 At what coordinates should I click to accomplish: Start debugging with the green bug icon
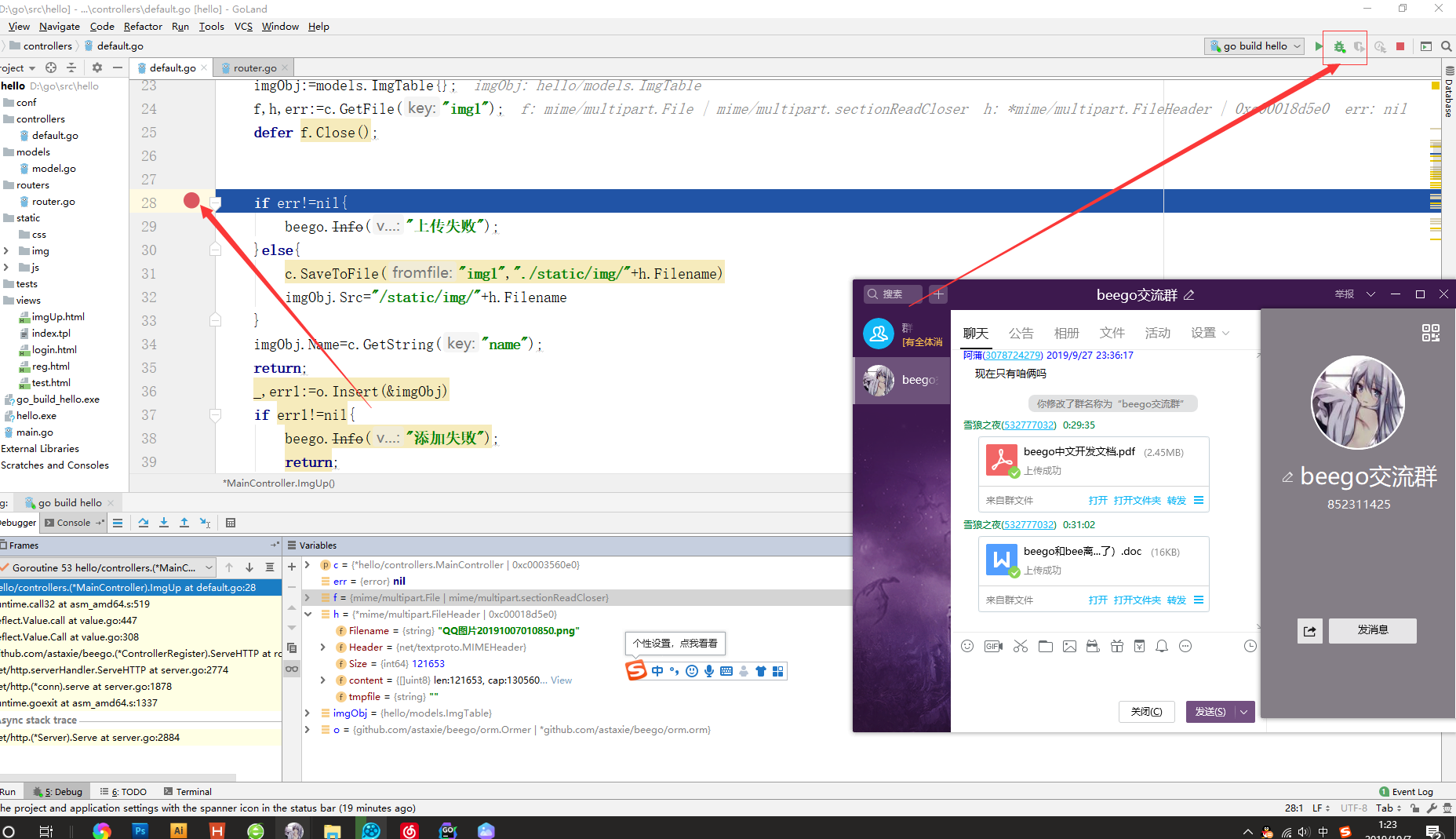tap(1339, 46)
